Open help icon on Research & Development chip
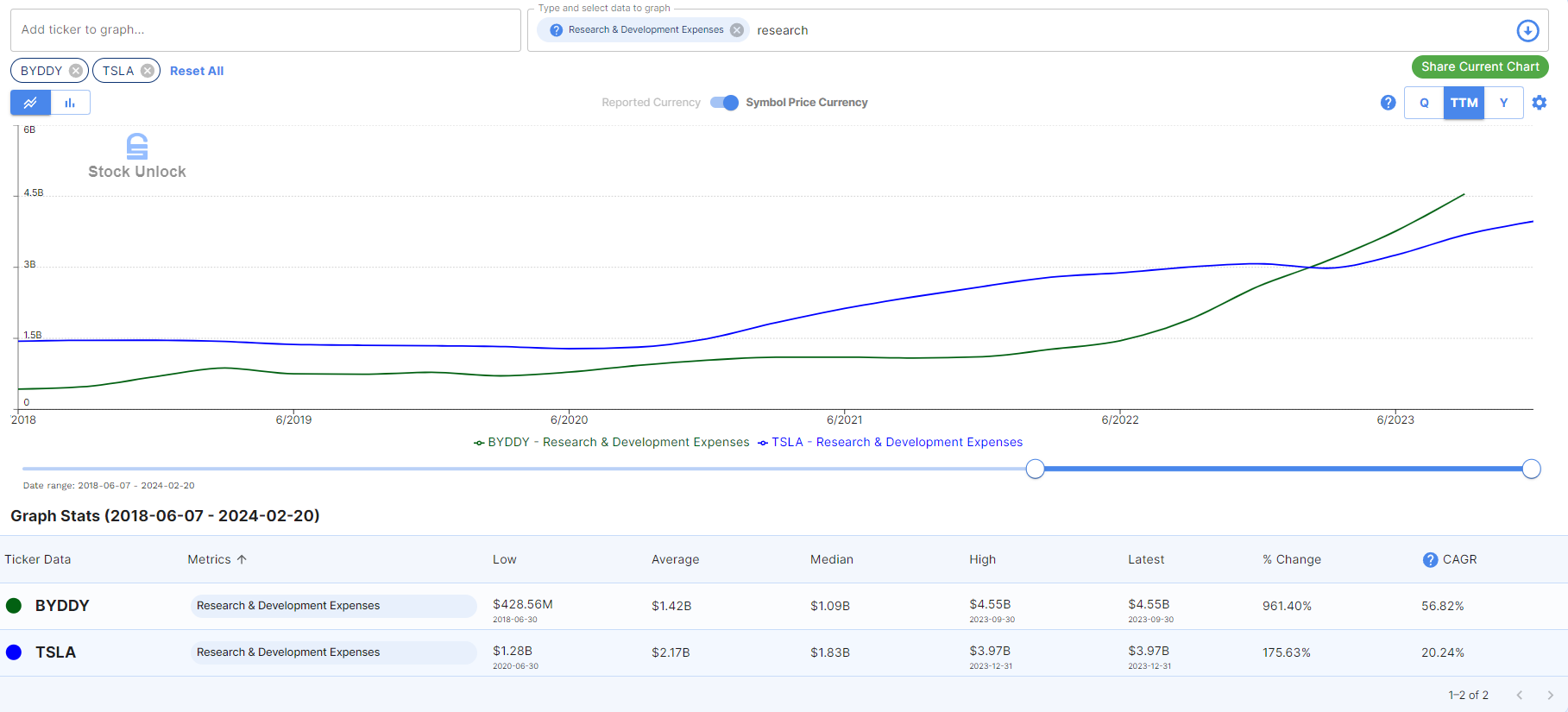This screenshot has height=712, width=1568. point(557,30)
